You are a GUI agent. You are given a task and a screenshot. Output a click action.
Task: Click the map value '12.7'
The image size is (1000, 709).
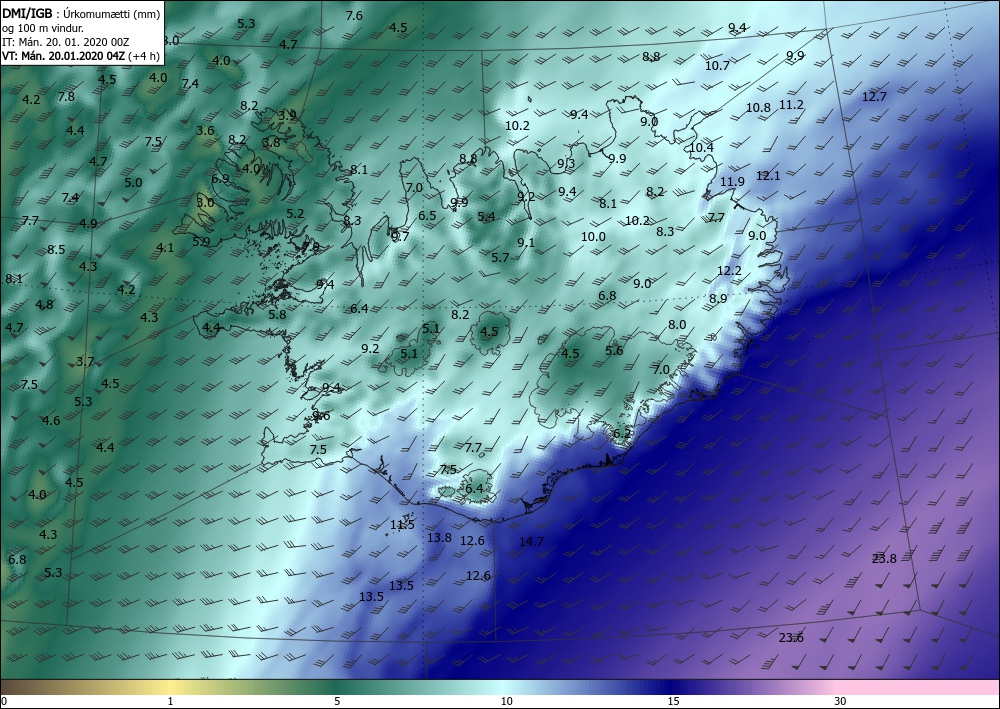(874, 97)
